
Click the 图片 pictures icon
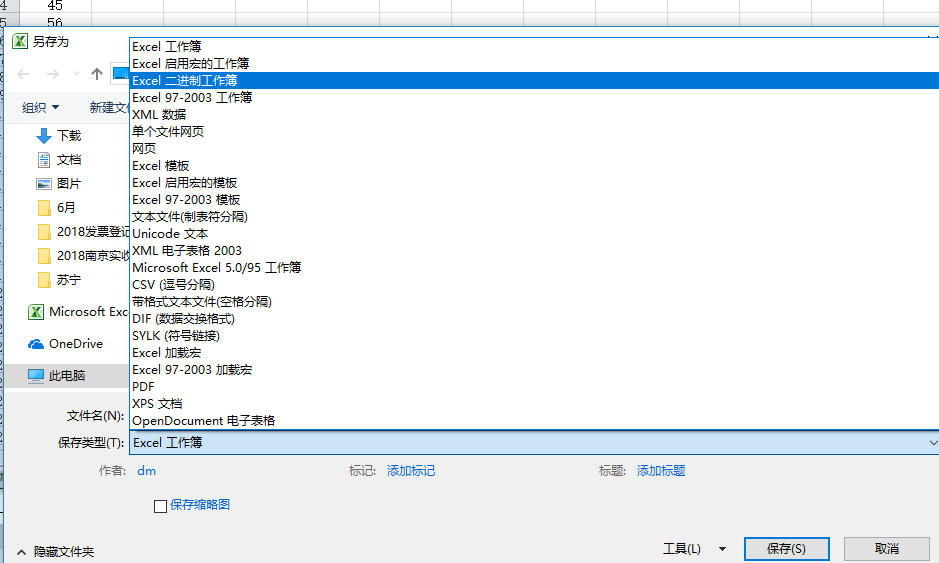pos(44,184)
